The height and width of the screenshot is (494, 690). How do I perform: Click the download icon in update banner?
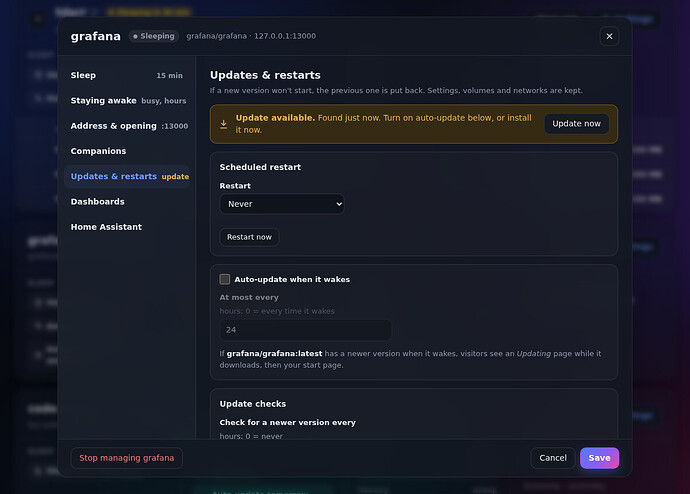pos(224,124)
